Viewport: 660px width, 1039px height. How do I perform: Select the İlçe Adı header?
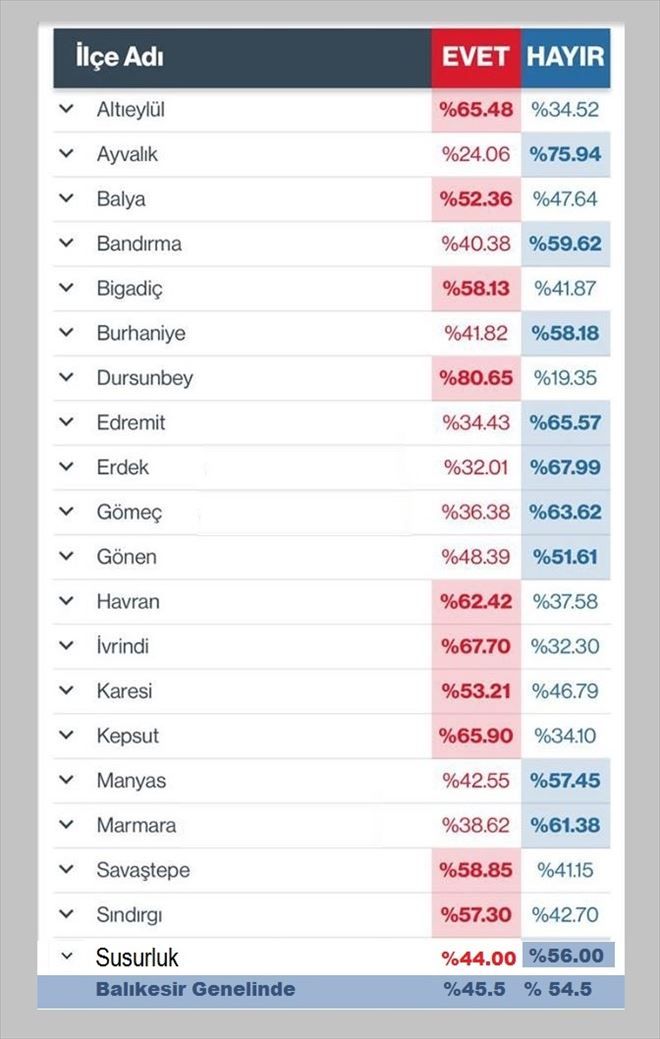tap(119, 57)
